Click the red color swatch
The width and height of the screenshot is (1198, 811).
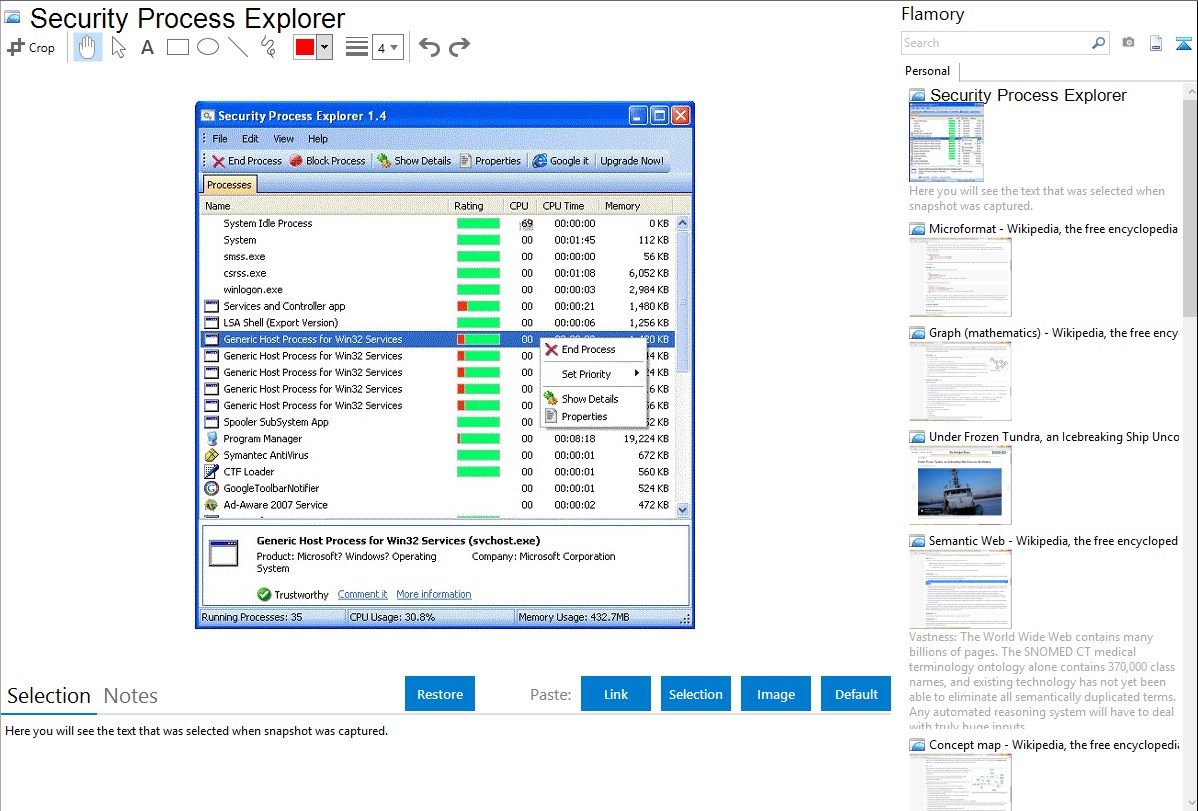(305, 47)
